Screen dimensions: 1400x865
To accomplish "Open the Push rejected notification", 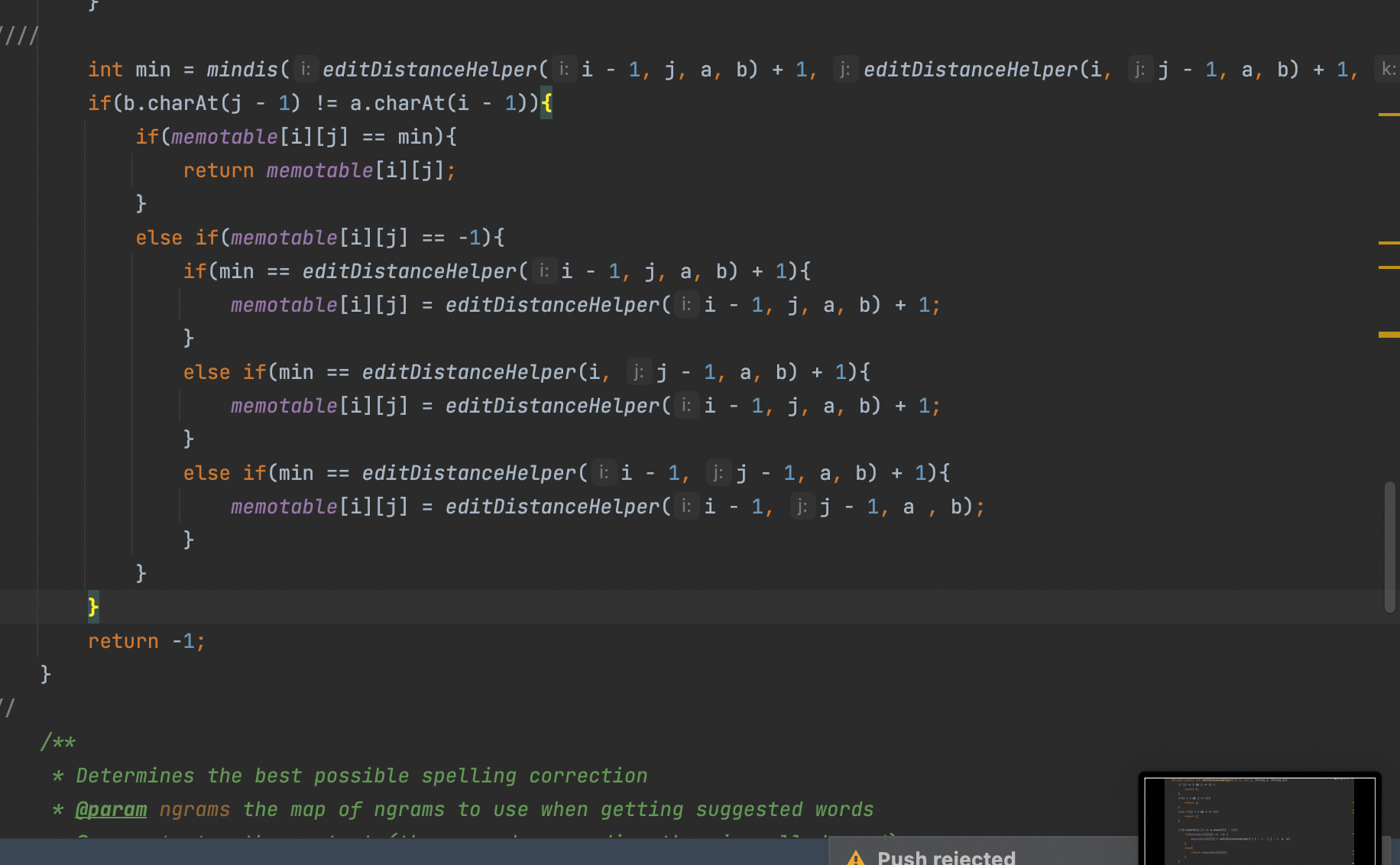I will pyautogui.click(x=946, y=857).
